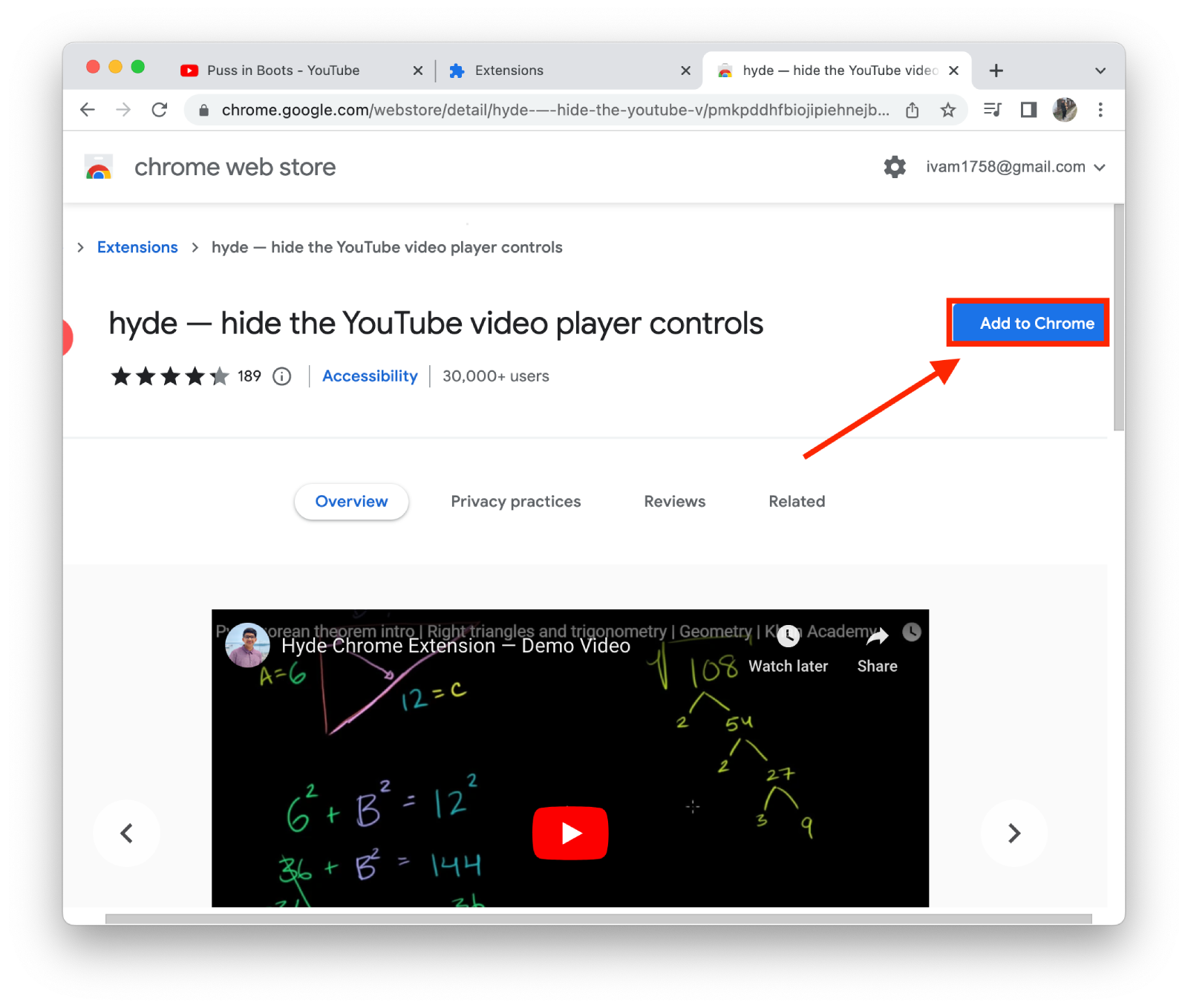Click the share icon in the address bar

[913, 109]
